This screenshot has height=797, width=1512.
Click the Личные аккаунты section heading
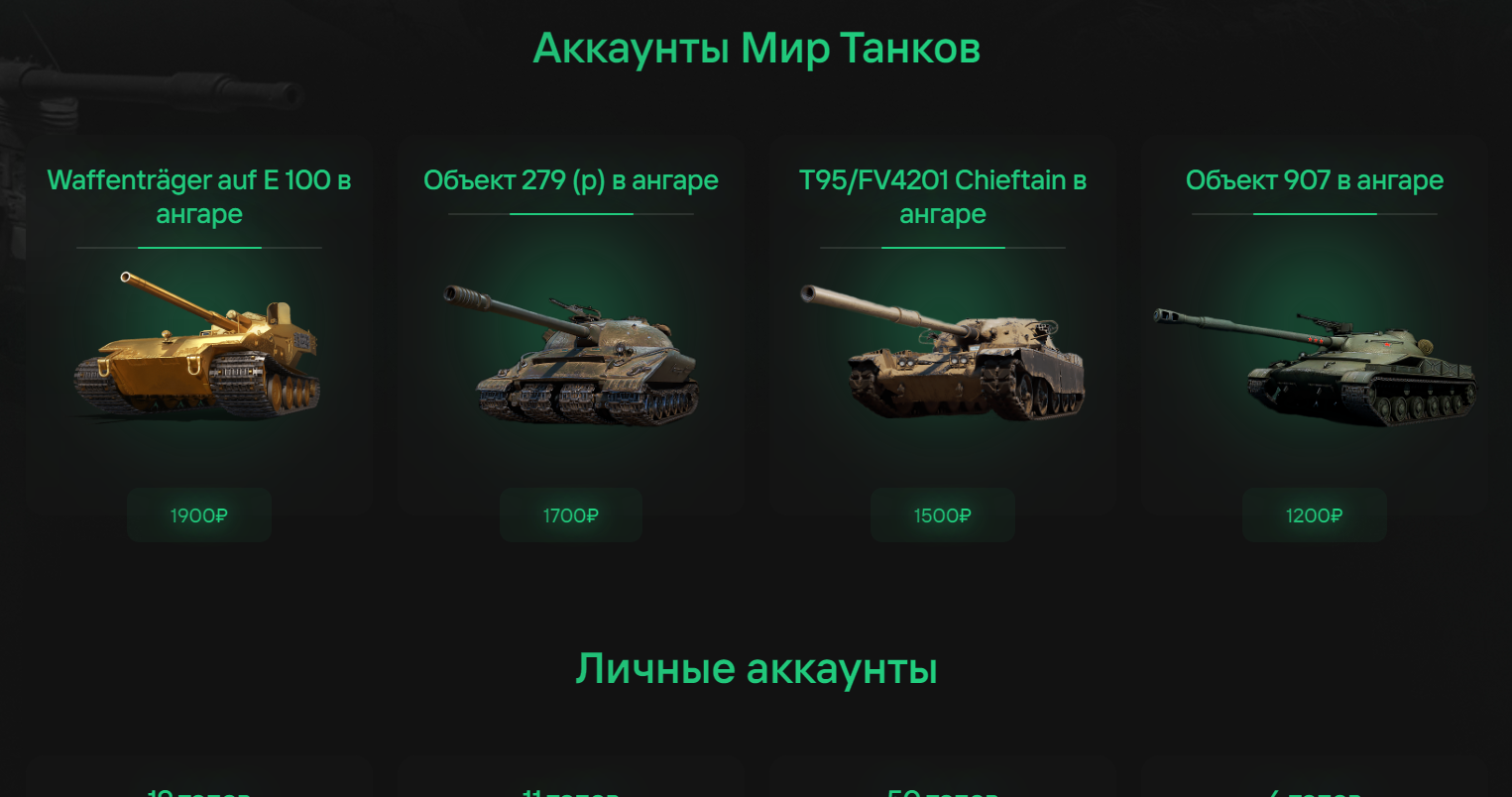tap(756, 669)
